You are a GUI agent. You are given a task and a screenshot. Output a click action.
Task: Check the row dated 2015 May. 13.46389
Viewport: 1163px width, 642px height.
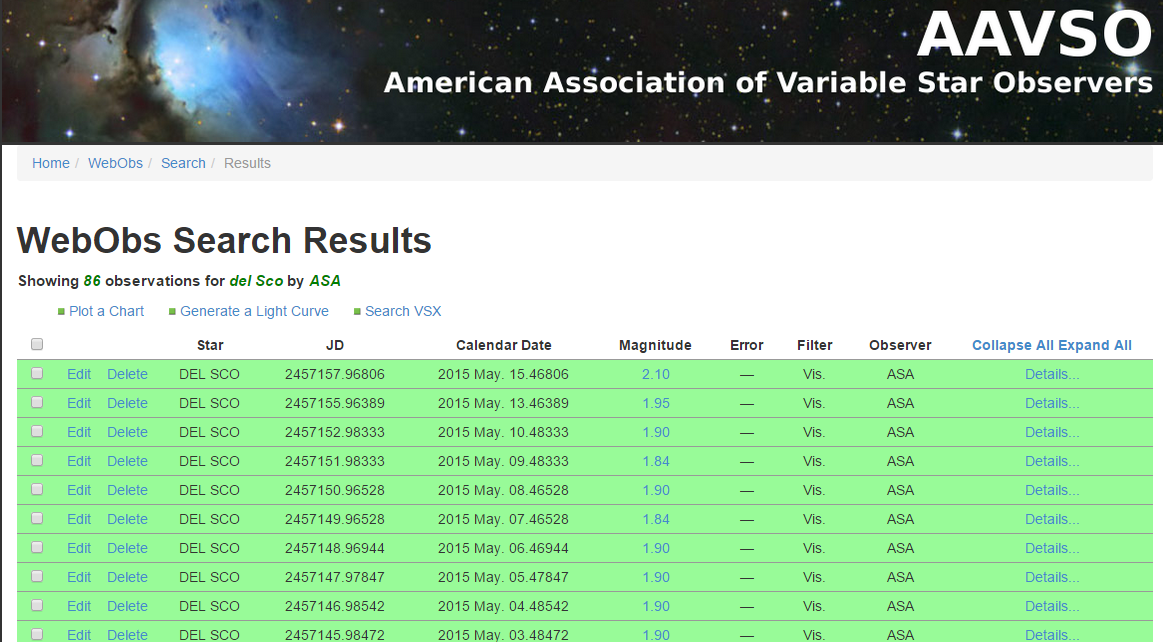click(37, 403)
